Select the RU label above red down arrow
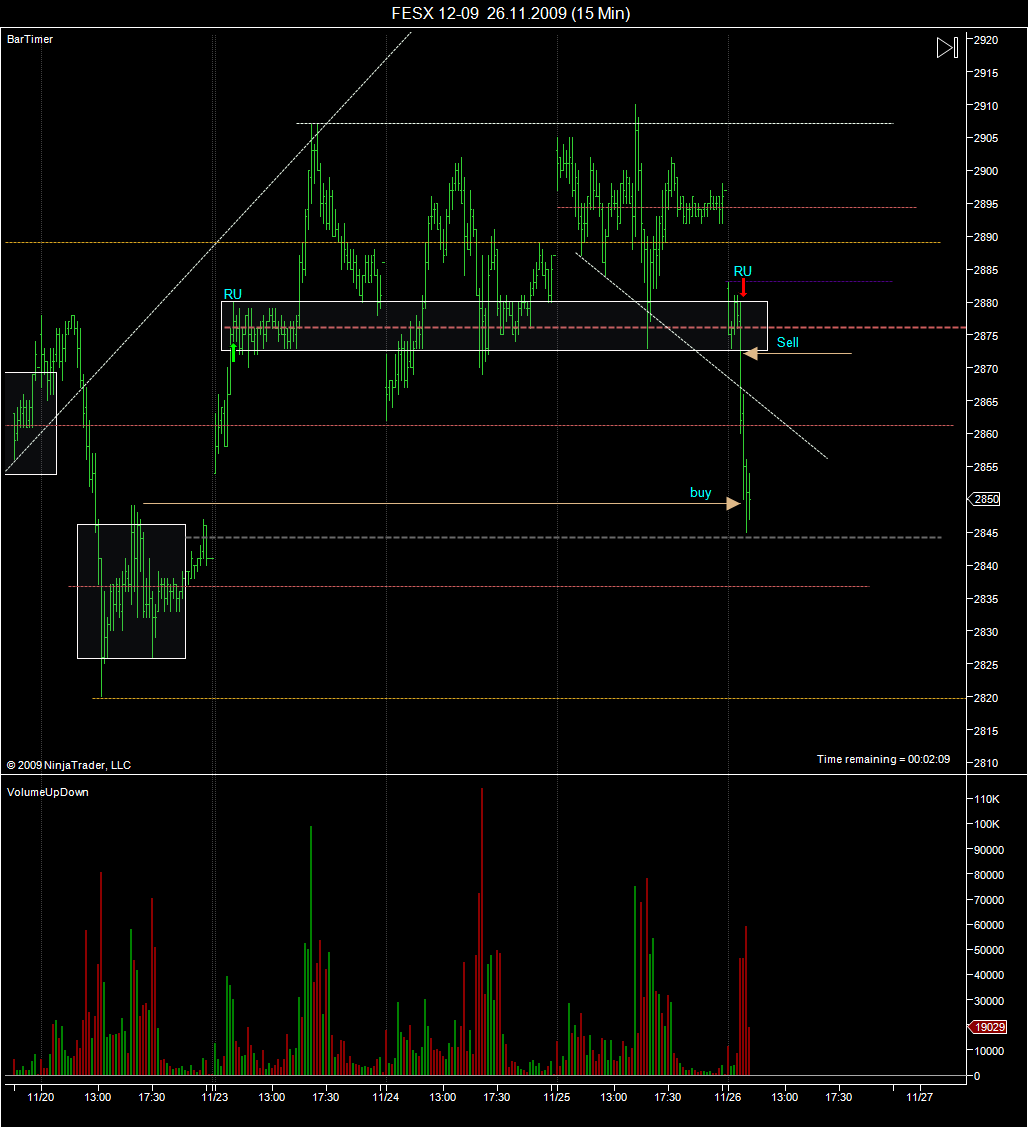 tap(742, 271)
